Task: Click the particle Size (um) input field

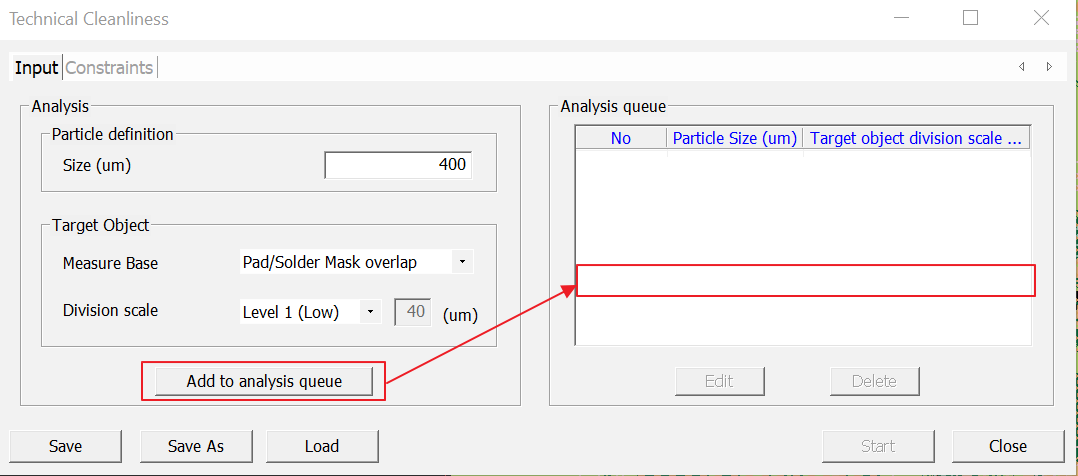Action: tap(398, 165)
